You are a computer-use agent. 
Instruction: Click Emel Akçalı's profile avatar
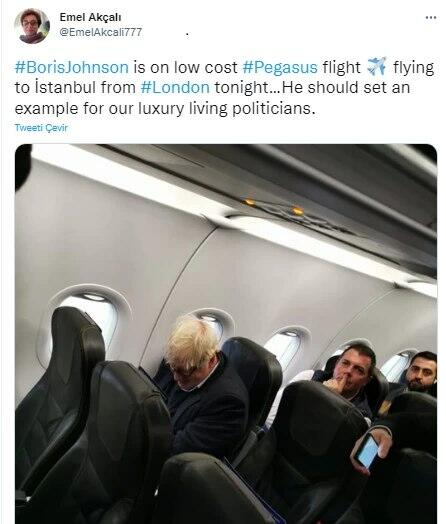(32, 26)
